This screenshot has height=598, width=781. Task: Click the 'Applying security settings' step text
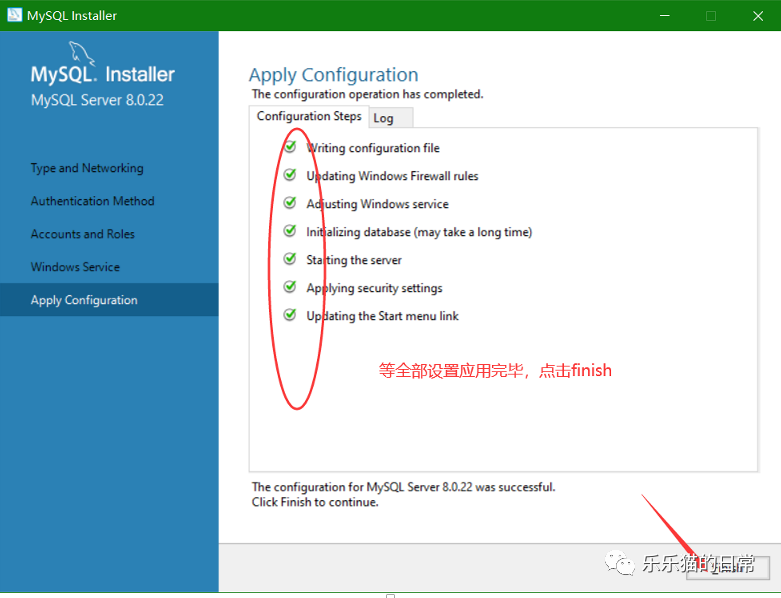click(x=375, y=288)
